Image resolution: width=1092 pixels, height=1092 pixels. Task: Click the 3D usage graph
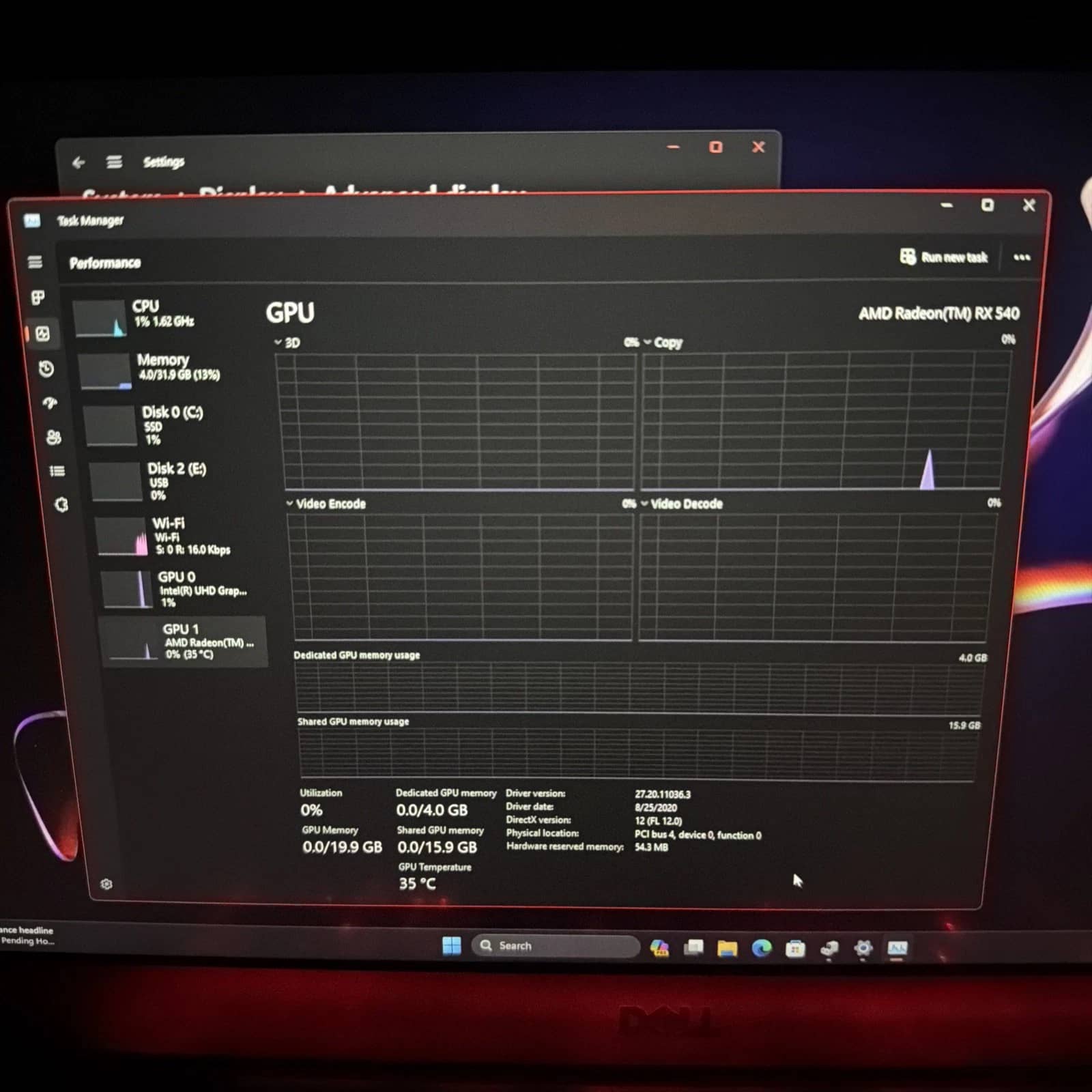456,421
